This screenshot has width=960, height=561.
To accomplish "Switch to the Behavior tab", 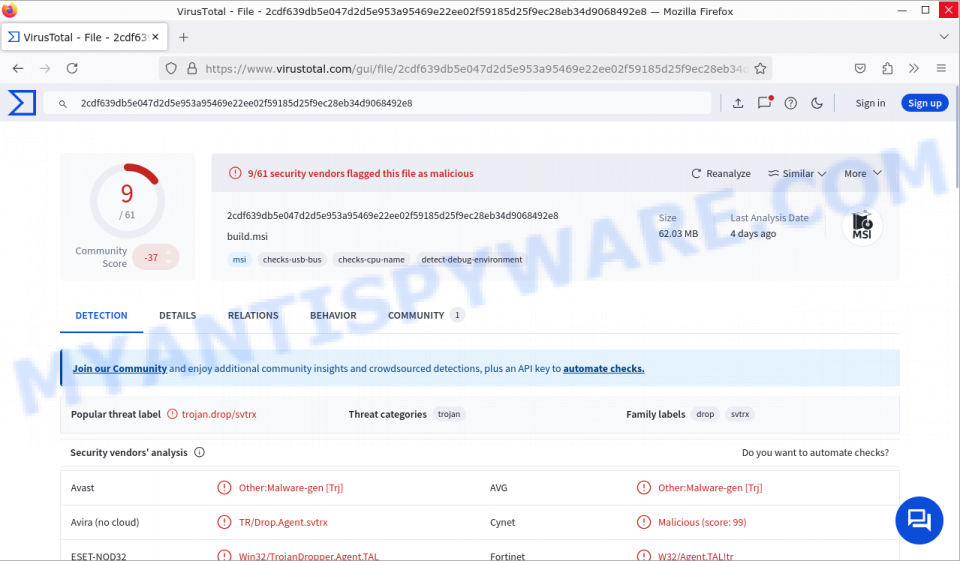I will coord(333,315).
